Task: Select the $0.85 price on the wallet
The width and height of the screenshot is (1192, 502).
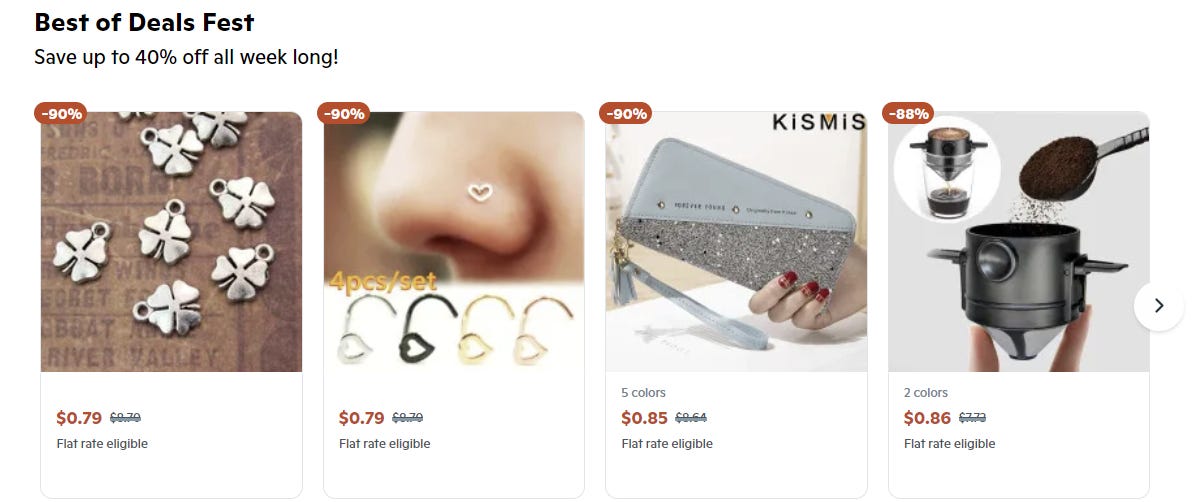Action: (645, 418)
